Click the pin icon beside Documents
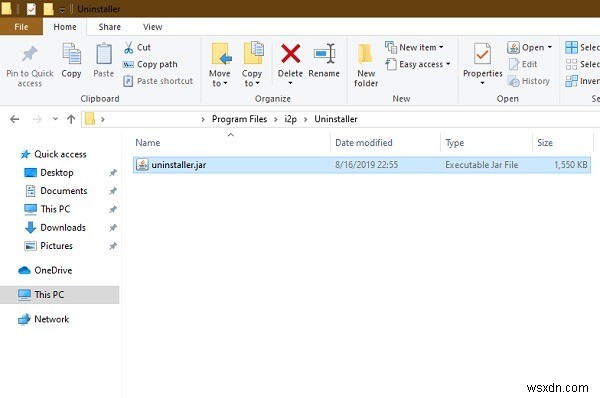Viewport: 600px width, 398px height. point(113,191)
